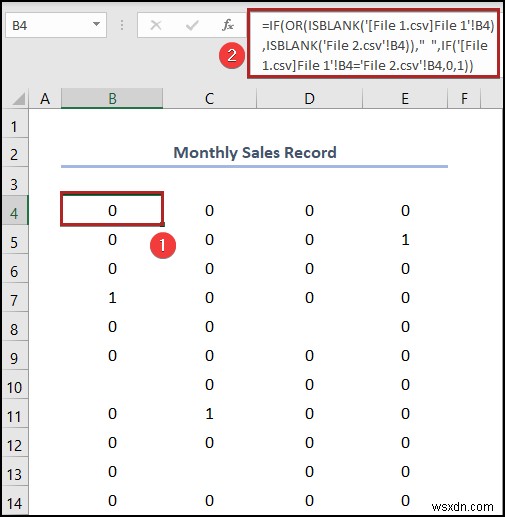Select cell D11 containing 0
This screenshot has width=505, height=517.
pos(309,413)
